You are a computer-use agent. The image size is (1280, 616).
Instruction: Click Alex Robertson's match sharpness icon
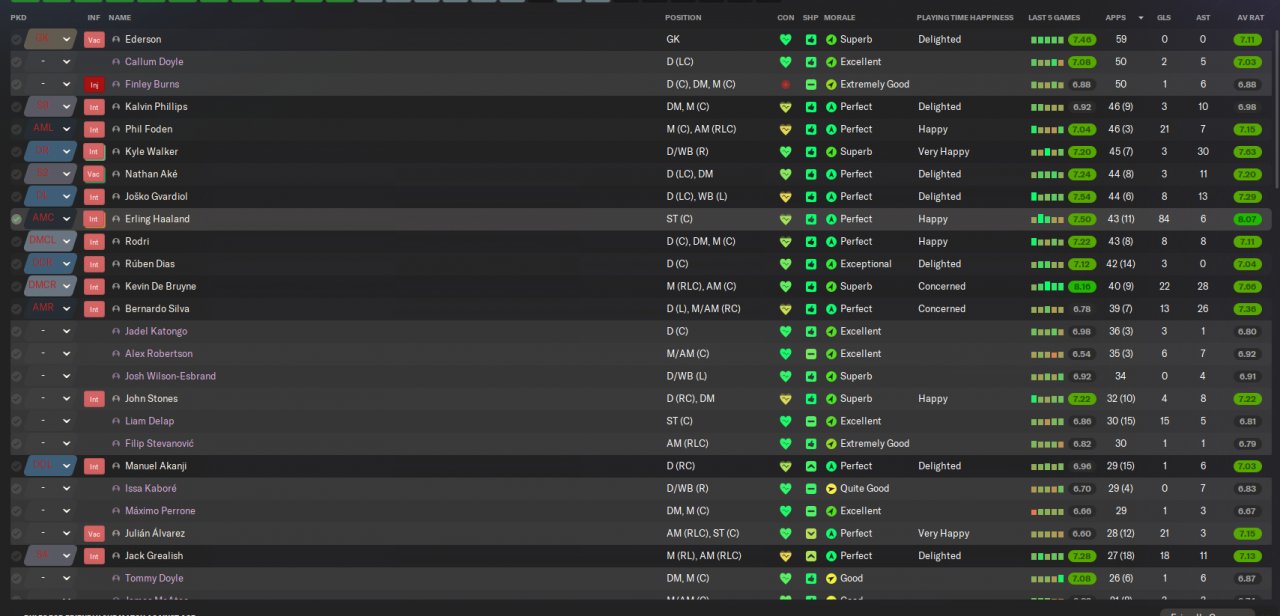(x=811, y=354)
